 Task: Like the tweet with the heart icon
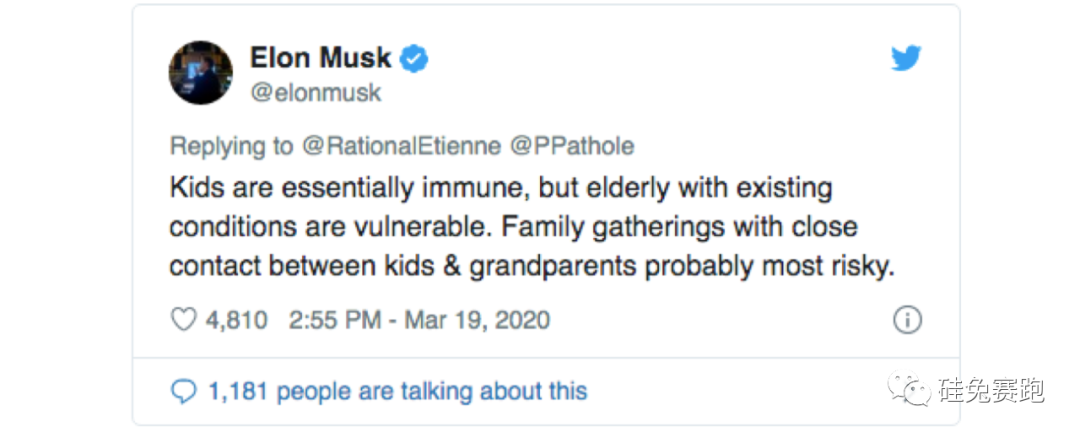coord(183,320)
